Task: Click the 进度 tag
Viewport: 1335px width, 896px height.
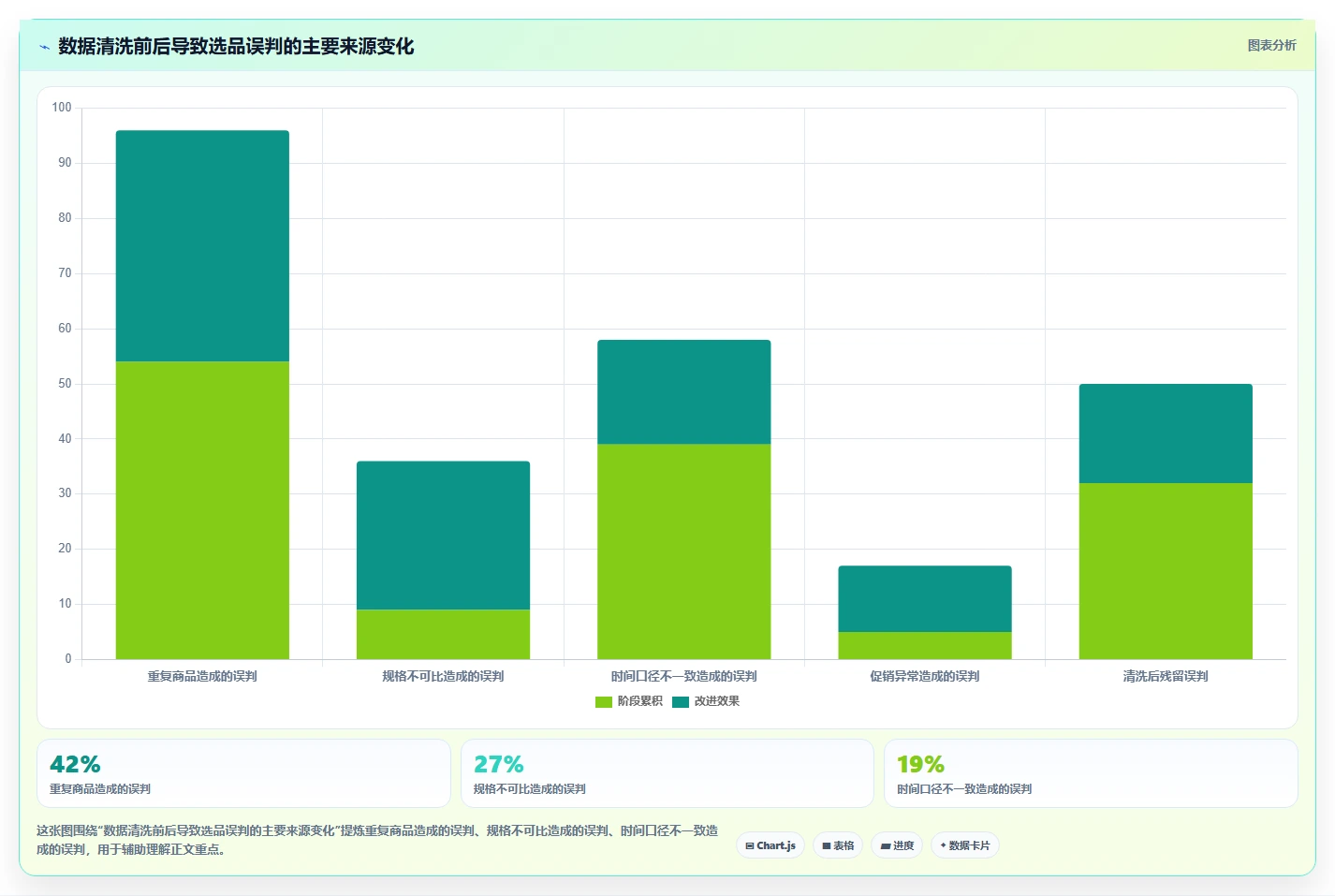Action: (897, 845)
